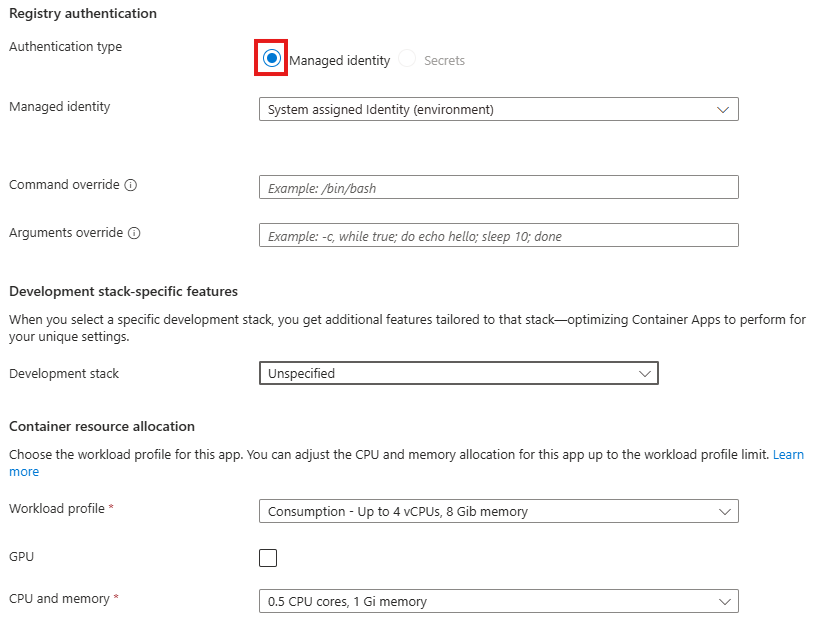Click into the Arguments override text field

498,235
